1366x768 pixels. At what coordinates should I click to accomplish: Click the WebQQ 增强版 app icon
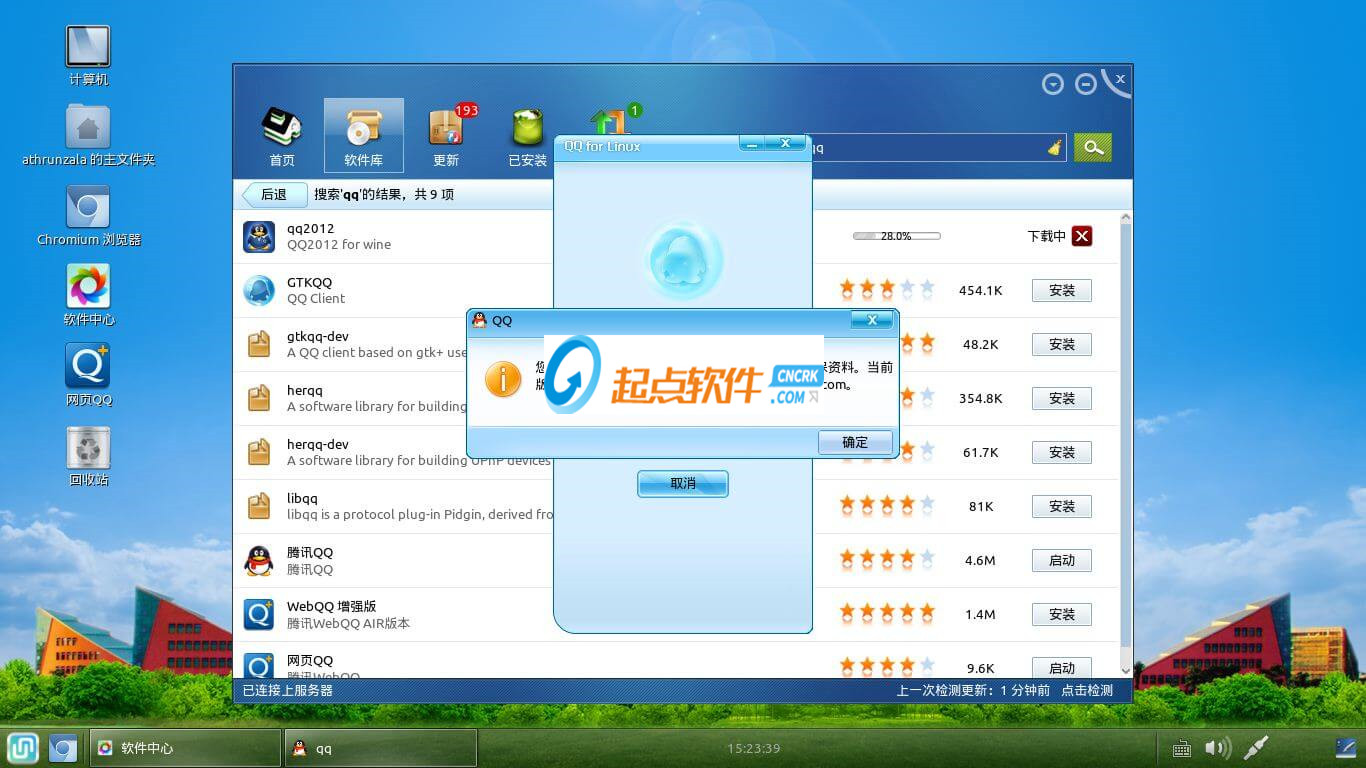[259, 614]
